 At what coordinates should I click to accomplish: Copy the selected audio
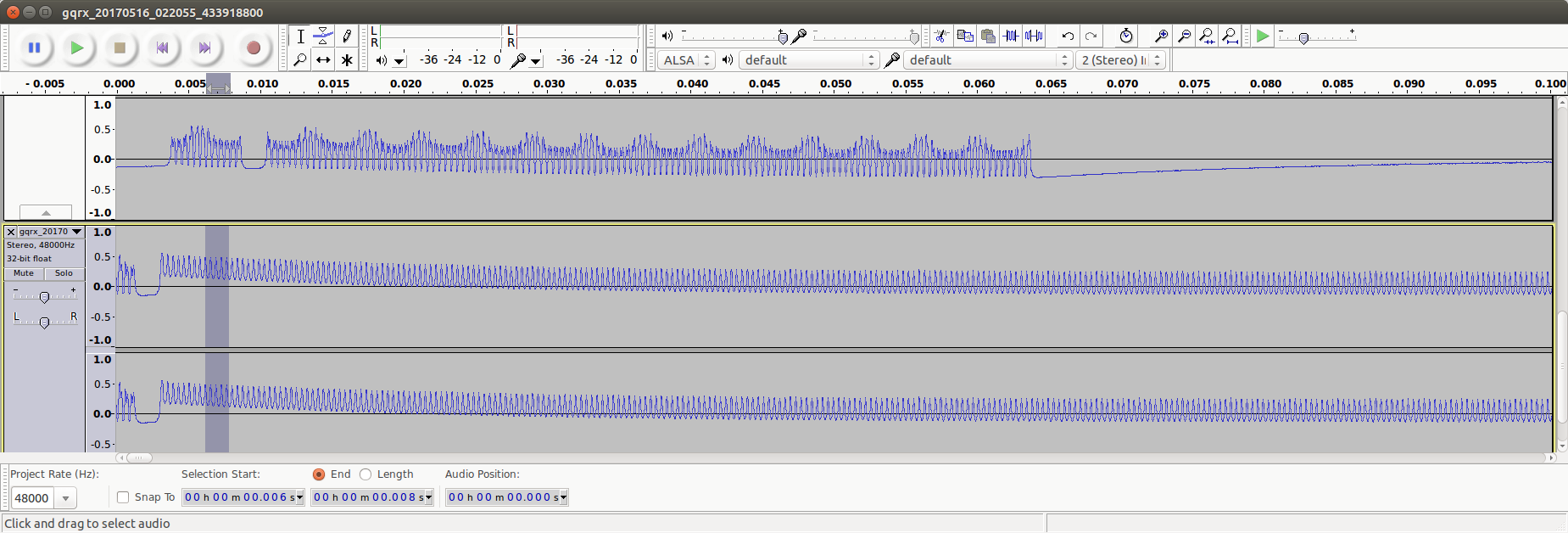[x=965, y=36]
